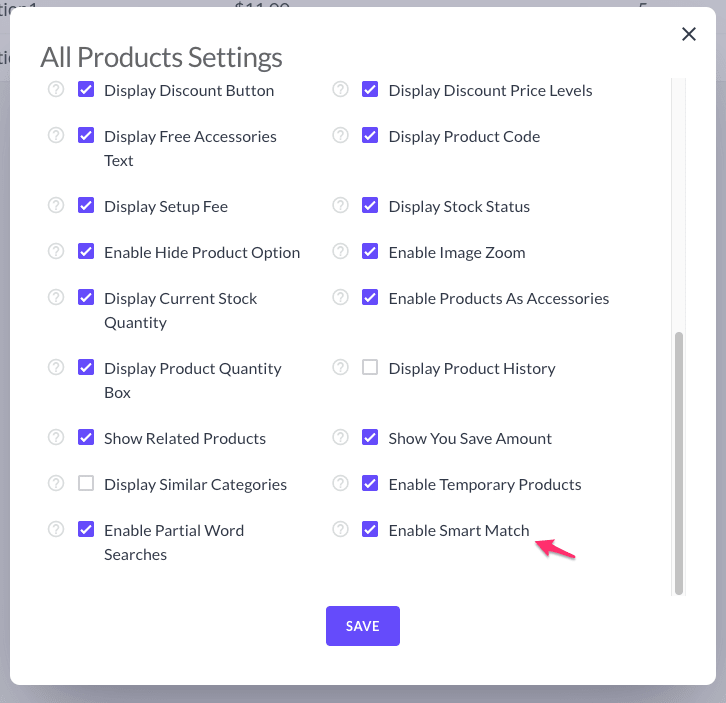
Task: Show help for Enable Temporary Products
Action: pos(340,484)
